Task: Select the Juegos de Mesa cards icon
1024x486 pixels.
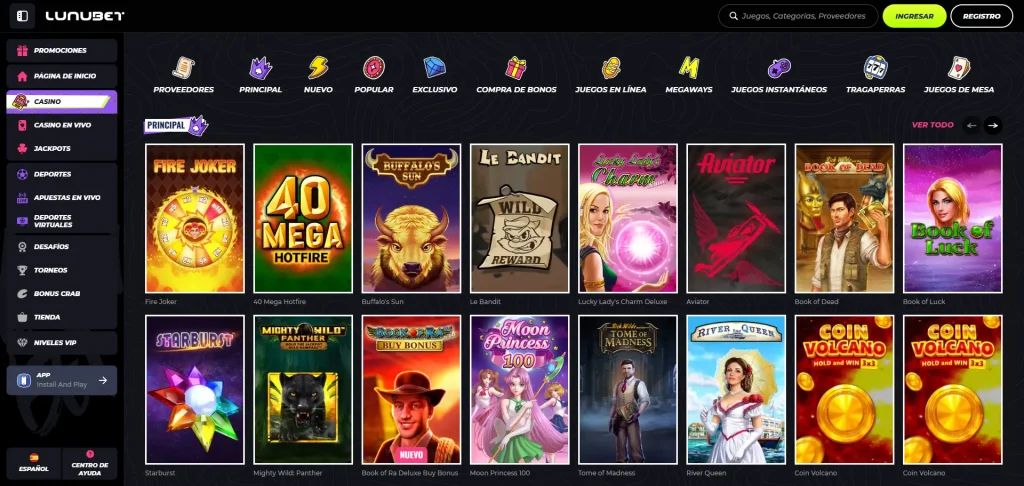Action: pyautogui.click(x=958, y=68)
